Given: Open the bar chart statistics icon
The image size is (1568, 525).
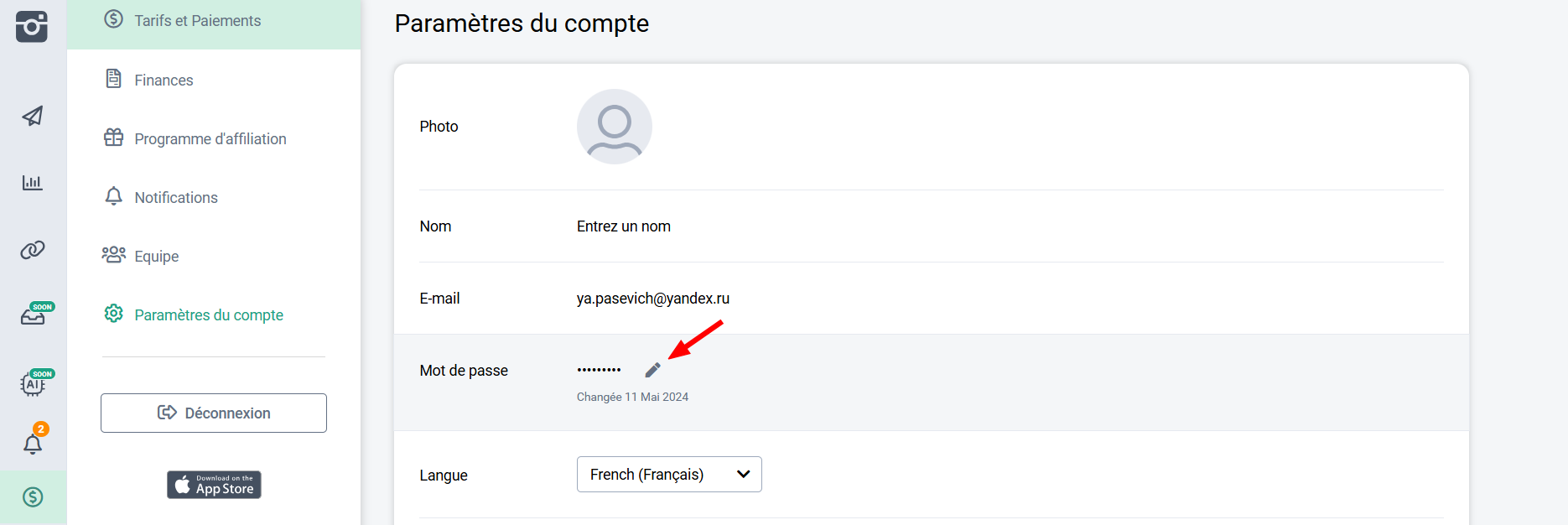Looking at the screenshot, I should click(x=33, y=182).
